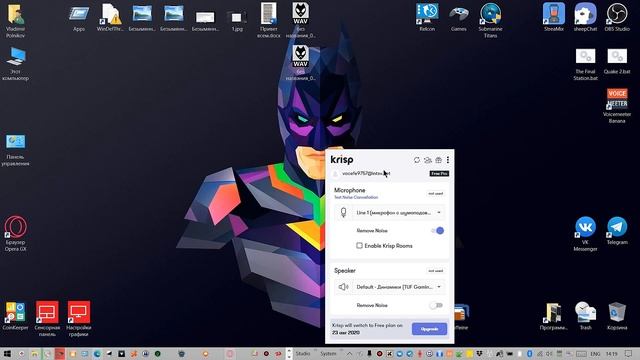Toggle Speaker Remove Noise switch

[x=436, y=305]
